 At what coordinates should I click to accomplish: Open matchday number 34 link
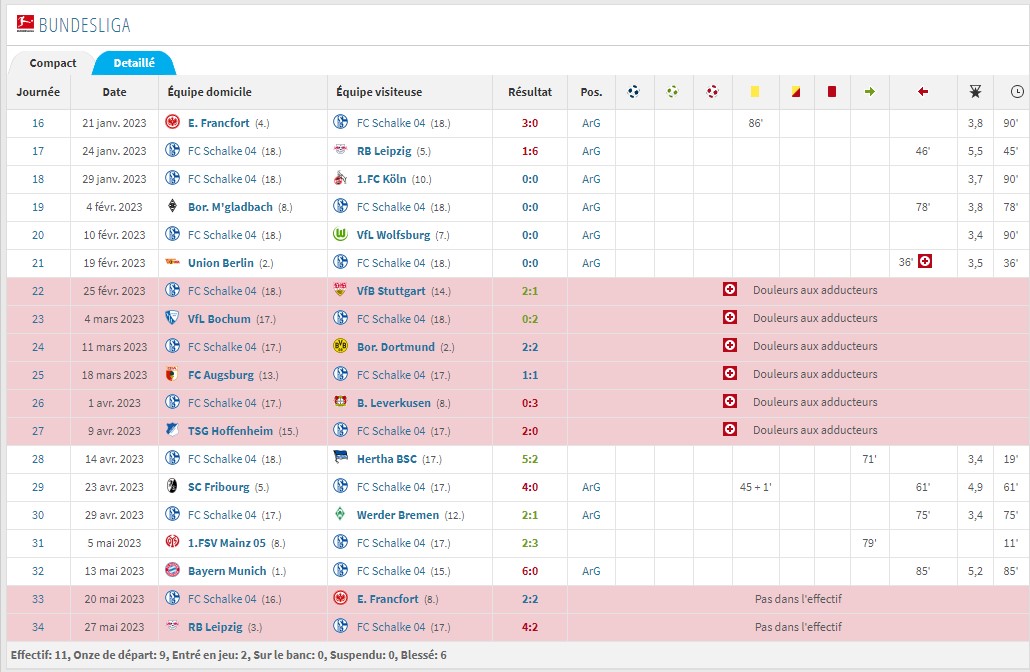38,627
